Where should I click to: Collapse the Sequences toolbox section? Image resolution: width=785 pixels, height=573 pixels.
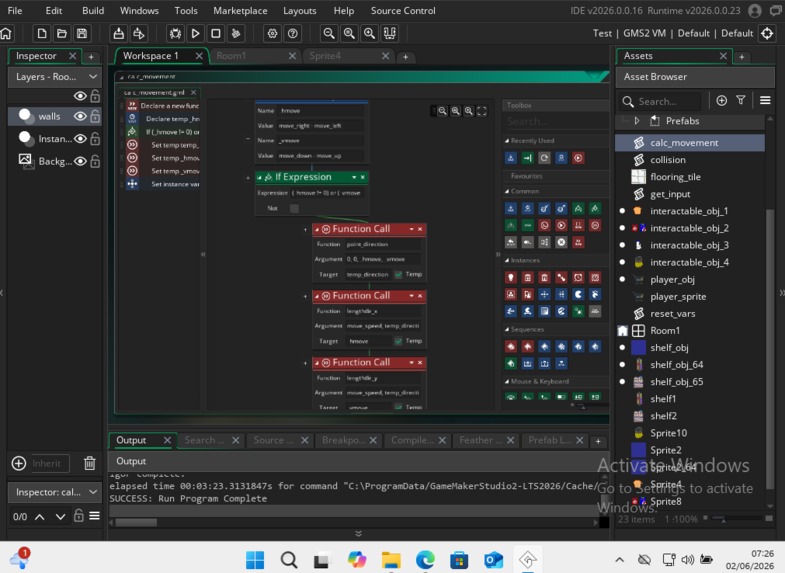point(507,329)
